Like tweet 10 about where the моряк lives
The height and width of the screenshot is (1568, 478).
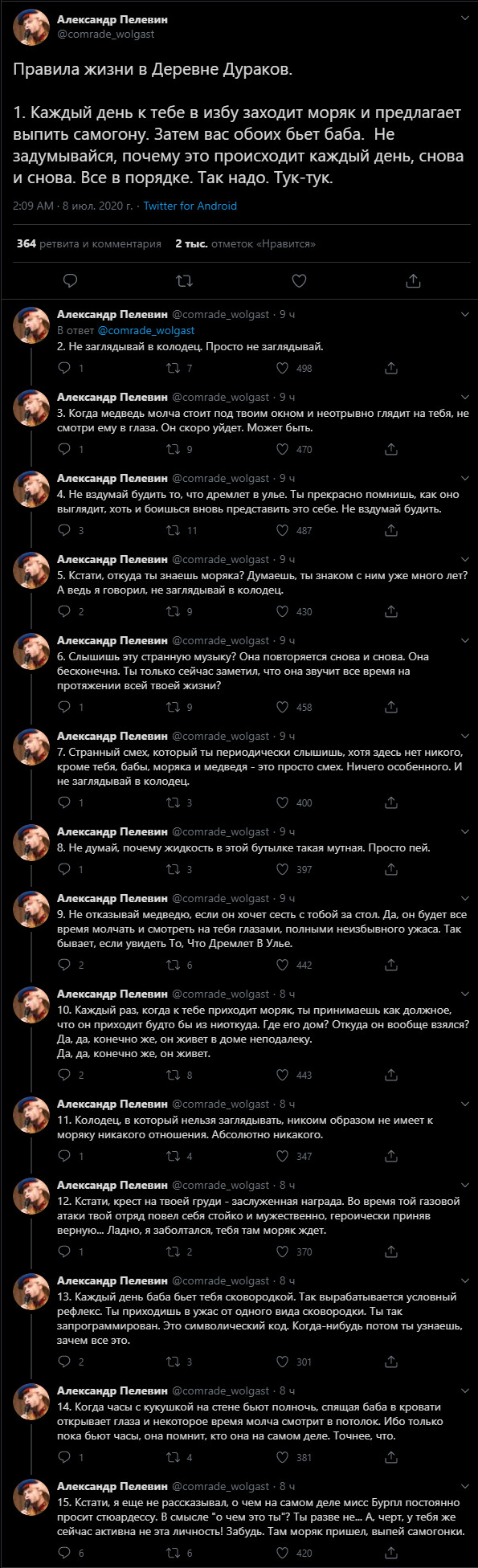283,1075
